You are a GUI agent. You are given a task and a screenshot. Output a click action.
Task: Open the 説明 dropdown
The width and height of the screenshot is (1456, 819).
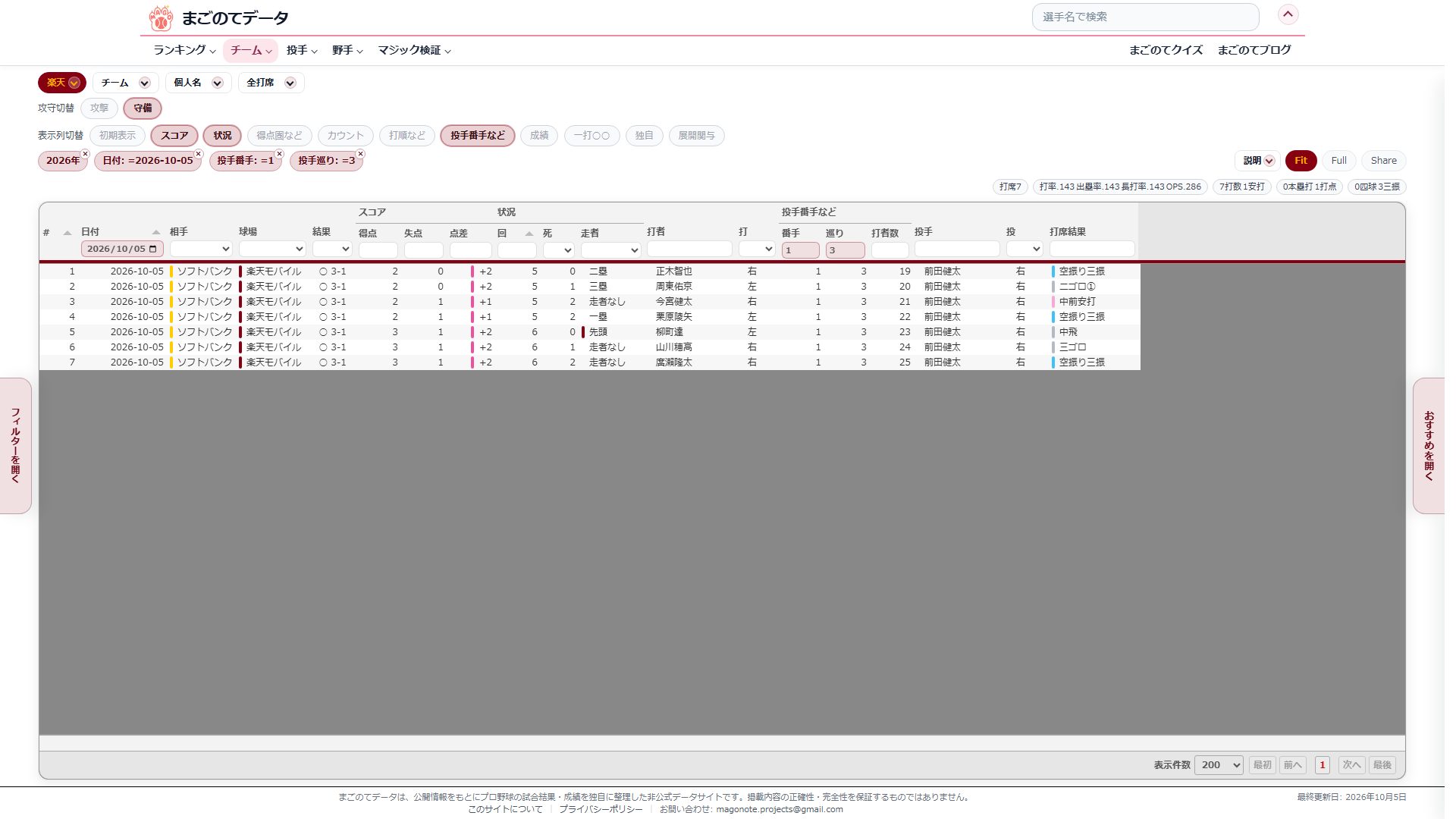[x=1258, y=161]
